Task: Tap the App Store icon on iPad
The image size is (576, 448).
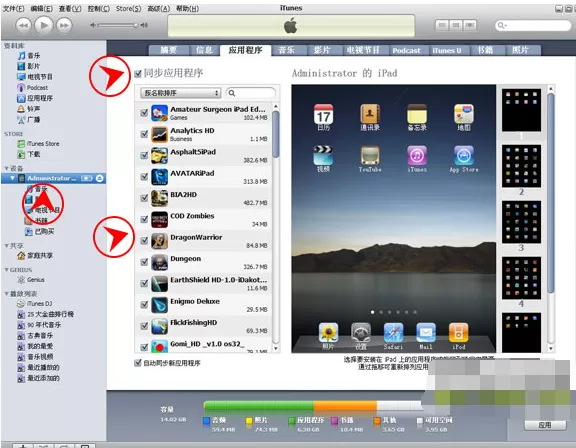Action: (x=464, y=159)
